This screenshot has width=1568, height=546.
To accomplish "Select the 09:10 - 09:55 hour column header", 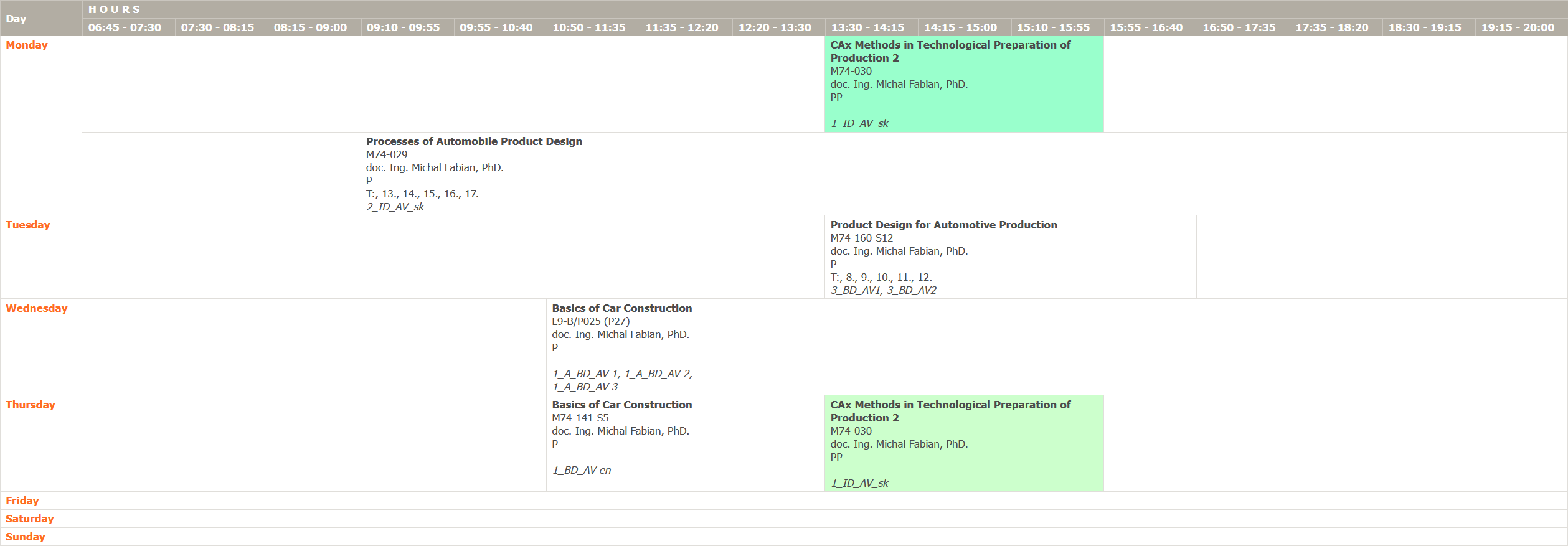I will point(403,27).
